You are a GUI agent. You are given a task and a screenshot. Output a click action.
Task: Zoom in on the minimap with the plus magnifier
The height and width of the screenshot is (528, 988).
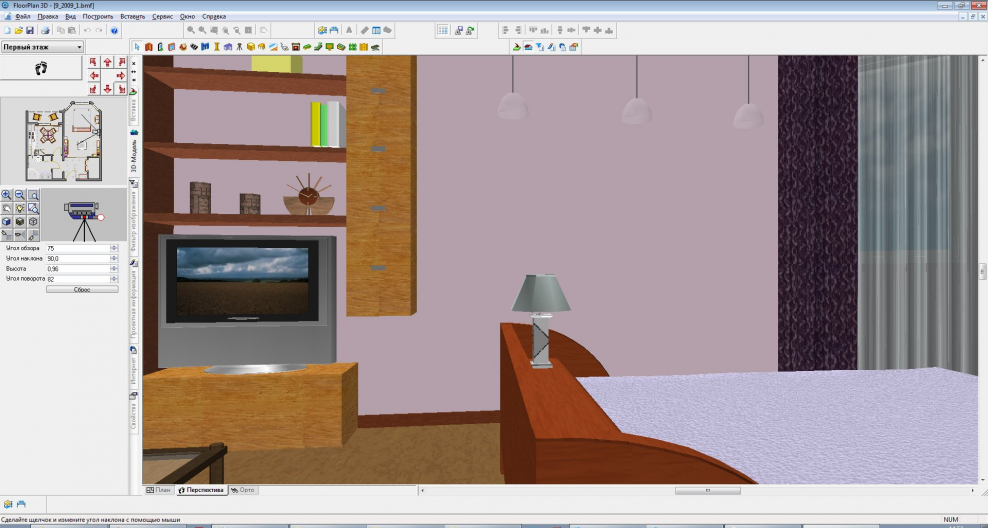[x=6, y=195]
